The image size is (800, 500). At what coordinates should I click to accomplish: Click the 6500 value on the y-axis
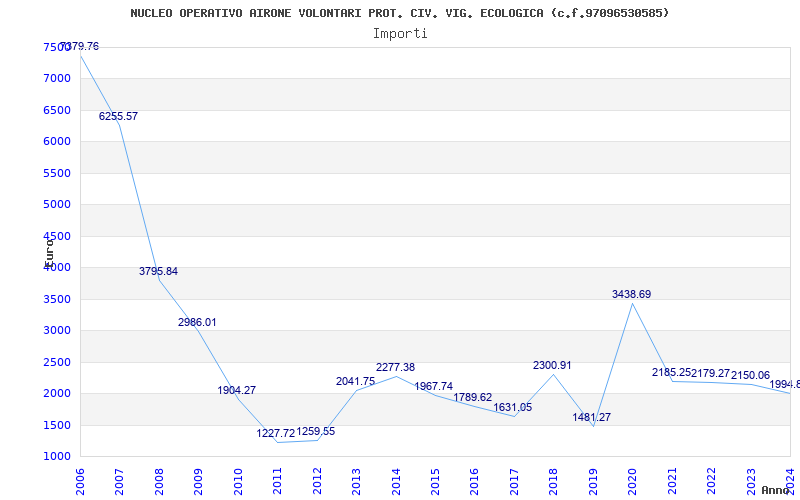click(57, 110)
